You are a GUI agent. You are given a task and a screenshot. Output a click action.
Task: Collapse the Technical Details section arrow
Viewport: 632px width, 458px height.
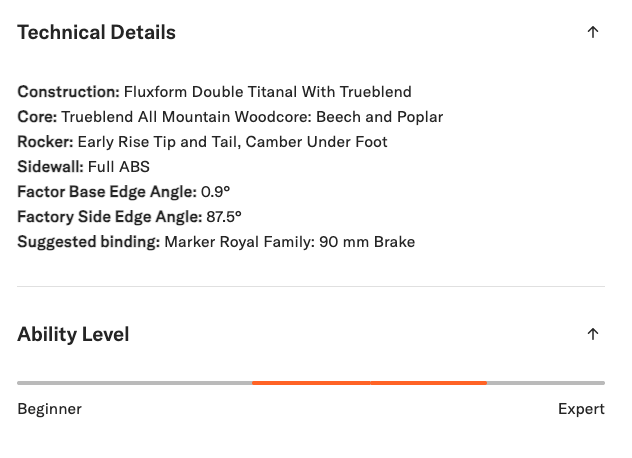[593, 32]
